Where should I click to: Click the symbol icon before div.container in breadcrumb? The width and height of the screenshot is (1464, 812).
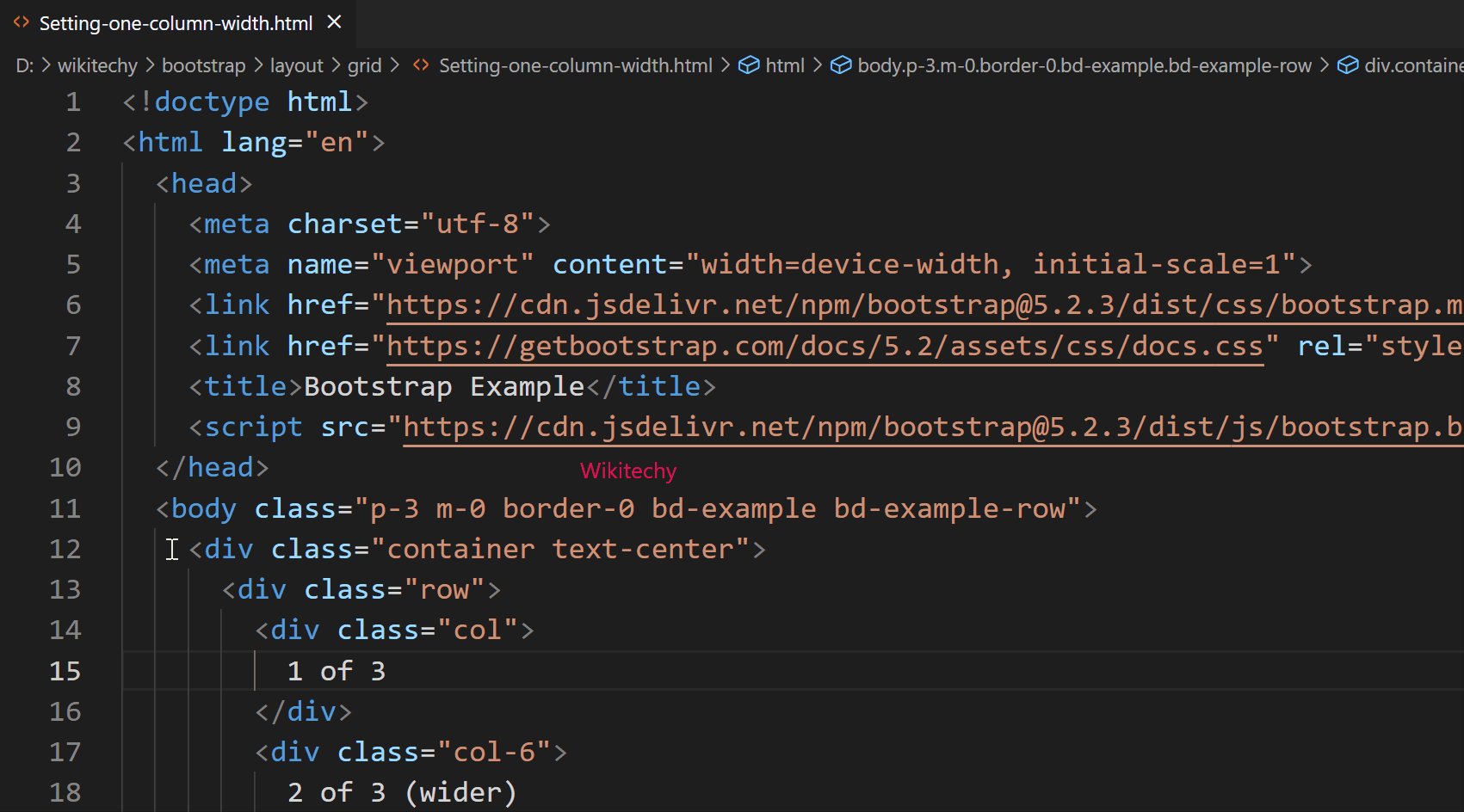[x=1348, y=65]
